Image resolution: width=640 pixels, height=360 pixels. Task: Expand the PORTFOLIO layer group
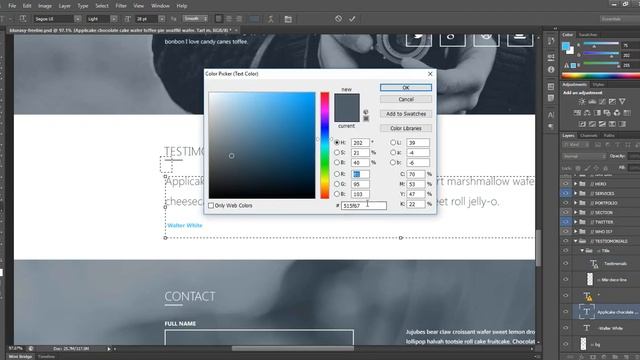click(x=576, y=203)
